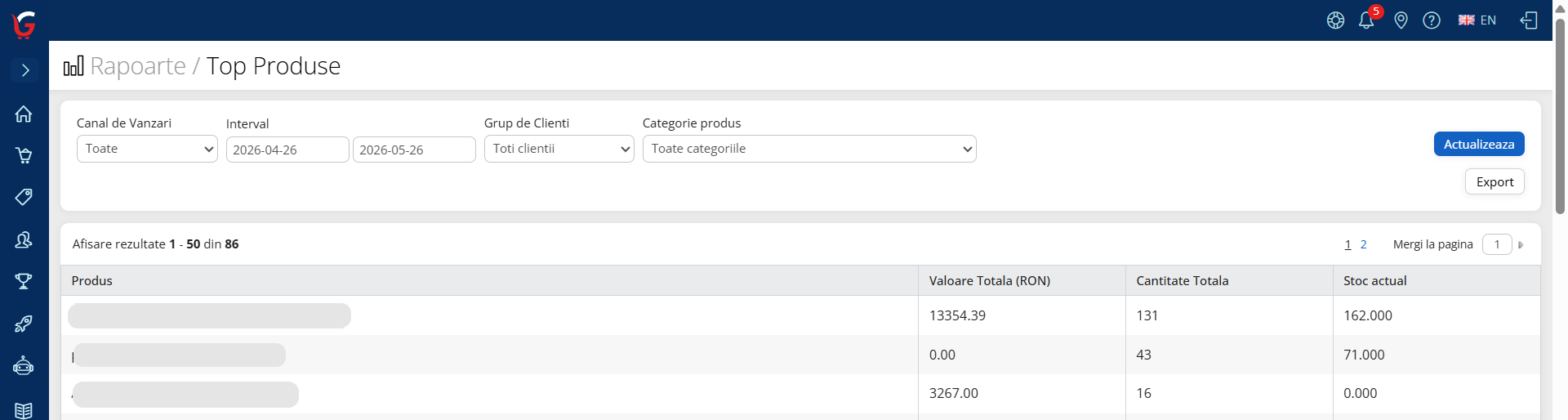Screen dimensions: 1568x420
Task: Switch language via EN flag selector
Action: pyautogui.click(x=1477, y=20)
